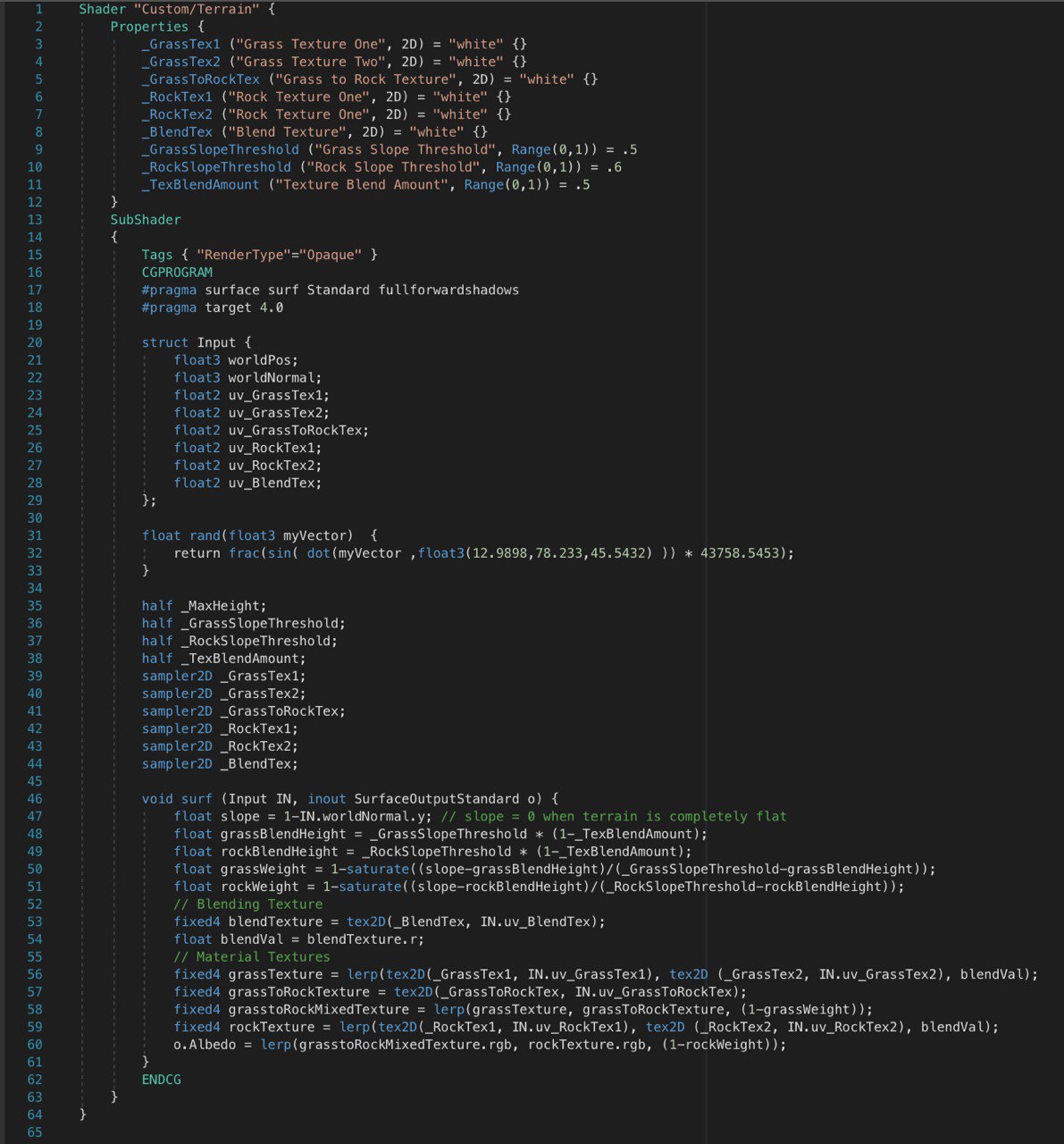Click float3 worldPos field

[236, 360]
